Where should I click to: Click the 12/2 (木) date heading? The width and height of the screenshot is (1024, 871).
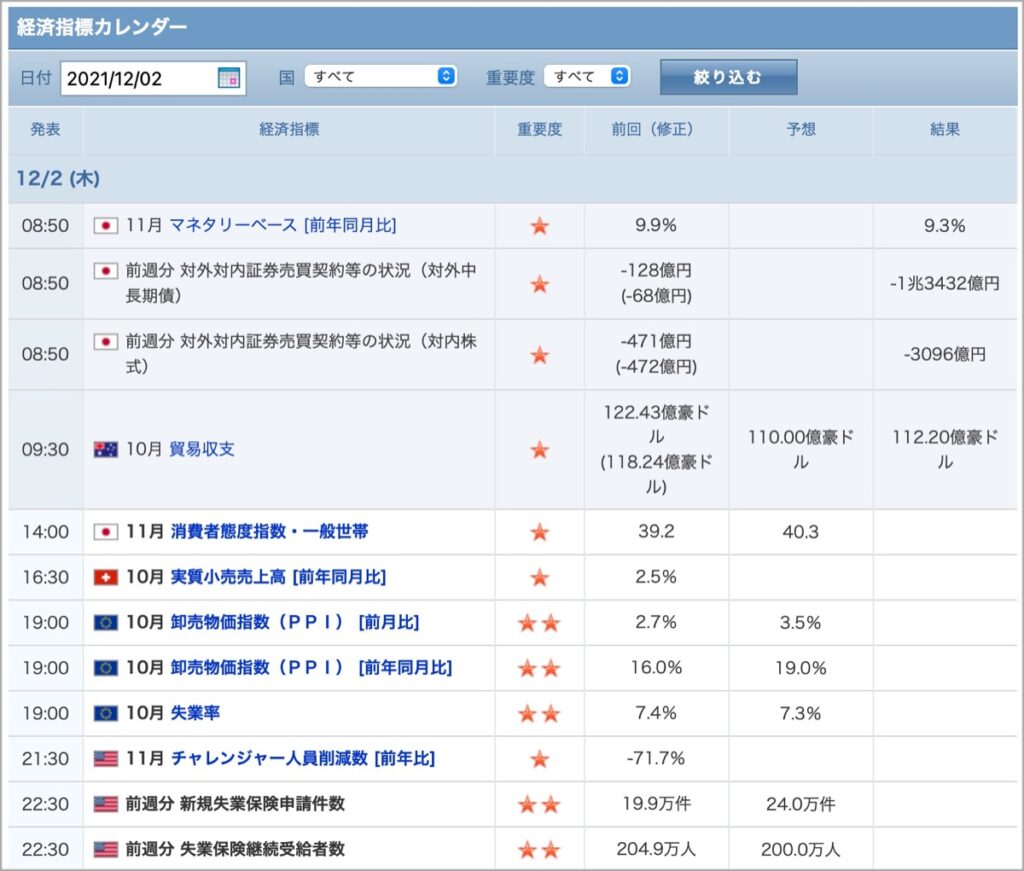58,178
